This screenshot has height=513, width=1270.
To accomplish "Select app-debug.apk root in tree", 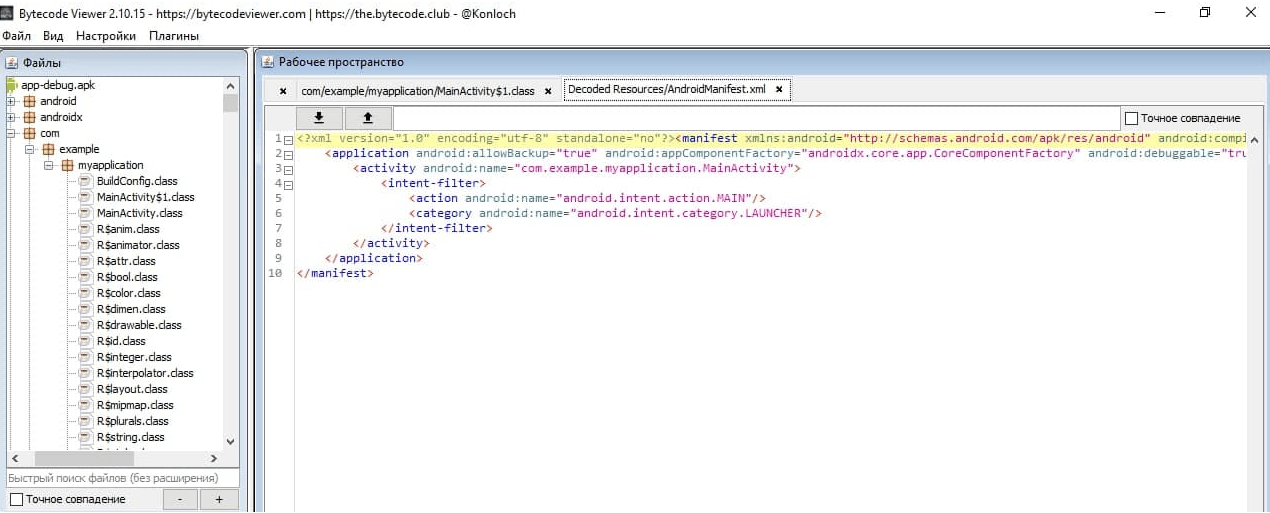I will pyautogui.click(x=57, y=85).
